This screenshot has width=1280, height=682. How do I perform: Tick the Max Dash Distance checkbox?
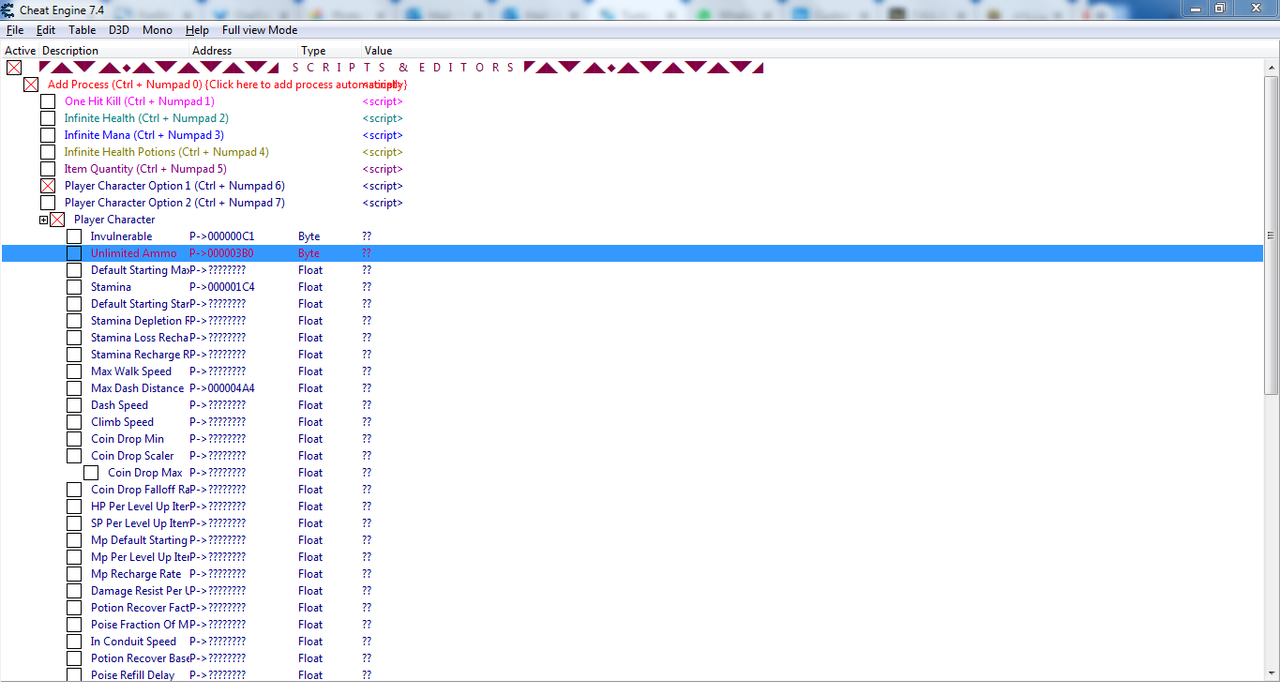click(x=74, y=389)
